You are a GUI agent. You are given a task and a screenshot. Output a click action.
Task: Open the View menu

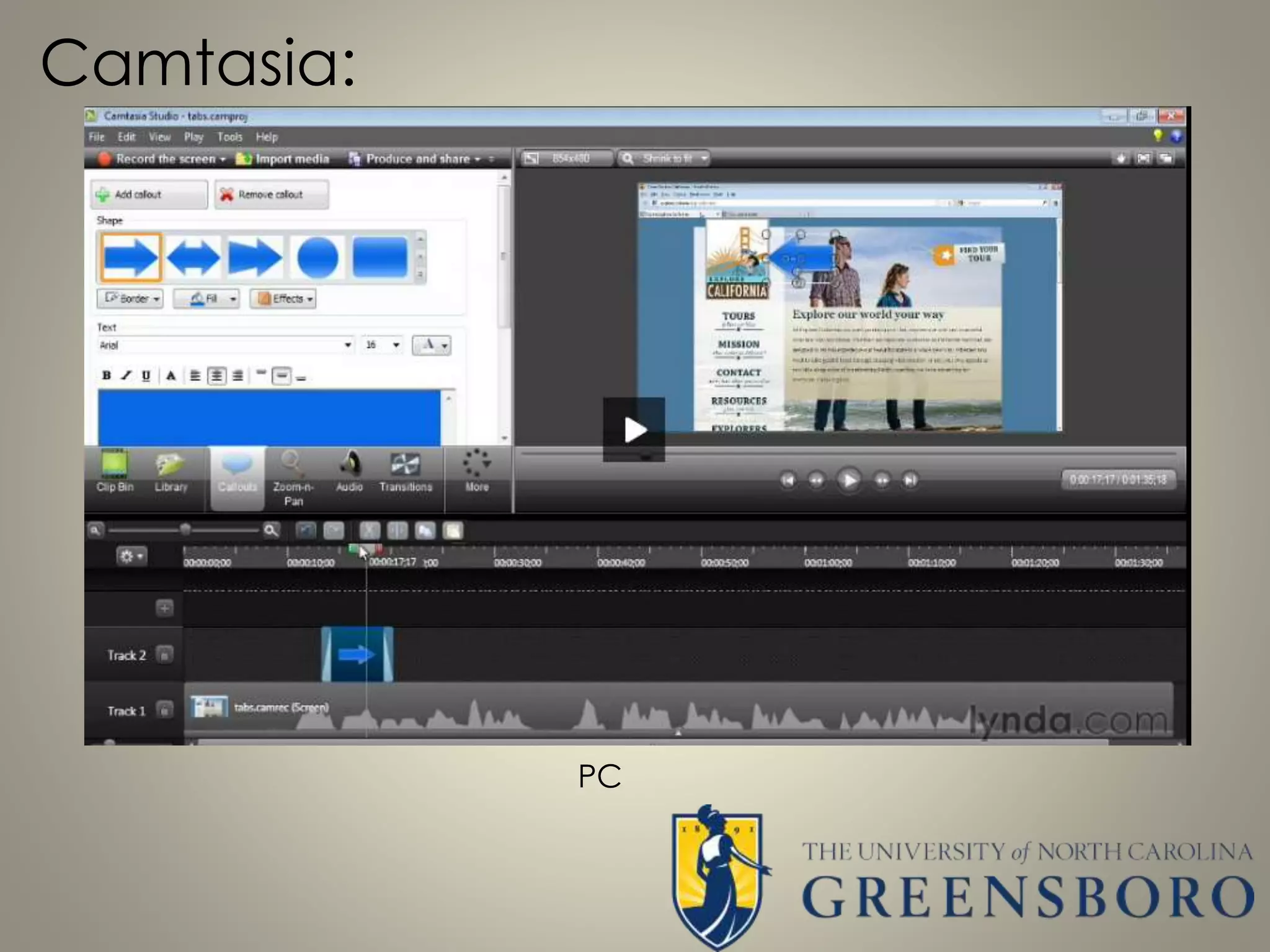click(x=159, y=137)
